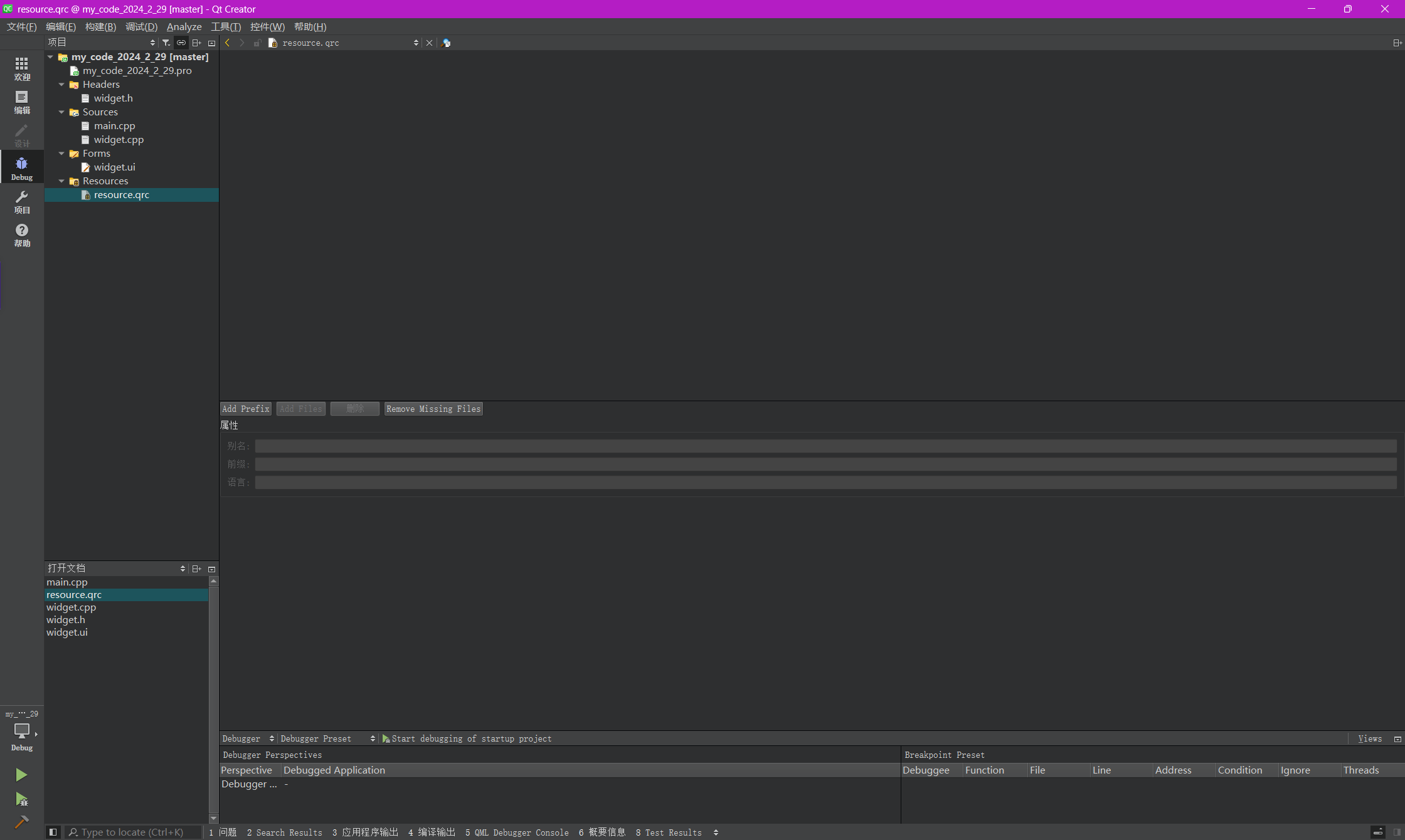Switch to Search Results output tab
Image resolution: width=1405 pixels, height=840 pixels.
(x=285, y=832)
